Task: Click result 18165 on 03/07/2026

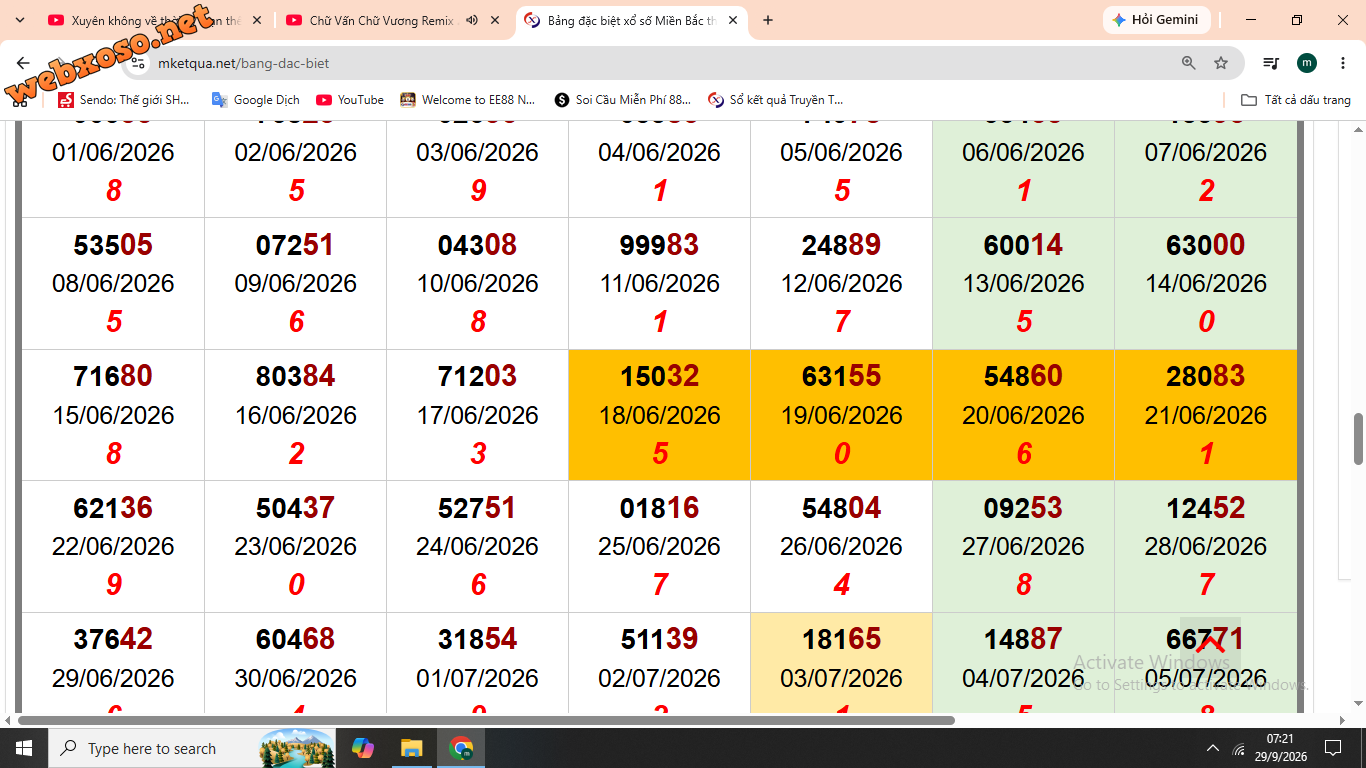Action: 842,639
